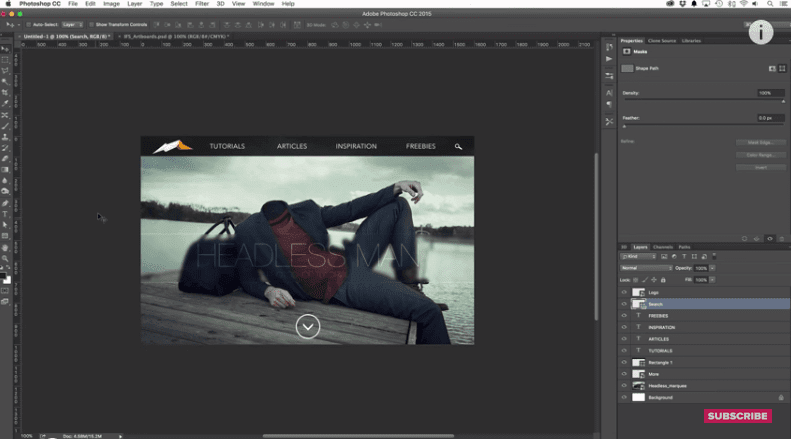Select the Zoom tool
Image resolution: width=791 pixels, height=439 pixels.
[x=5, y=258]
